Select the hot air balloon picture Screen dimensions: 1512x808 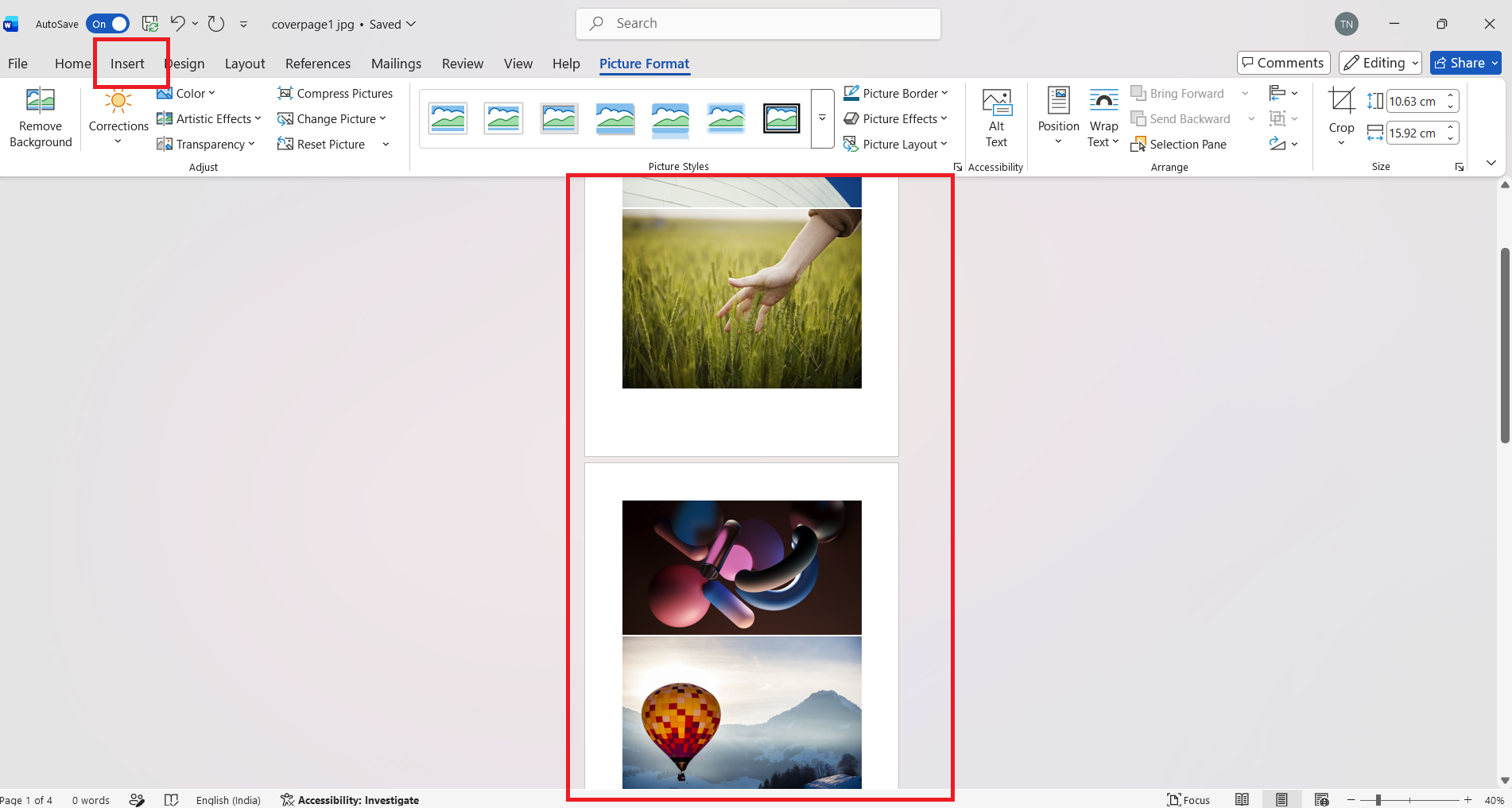click(x=742, y=713)
